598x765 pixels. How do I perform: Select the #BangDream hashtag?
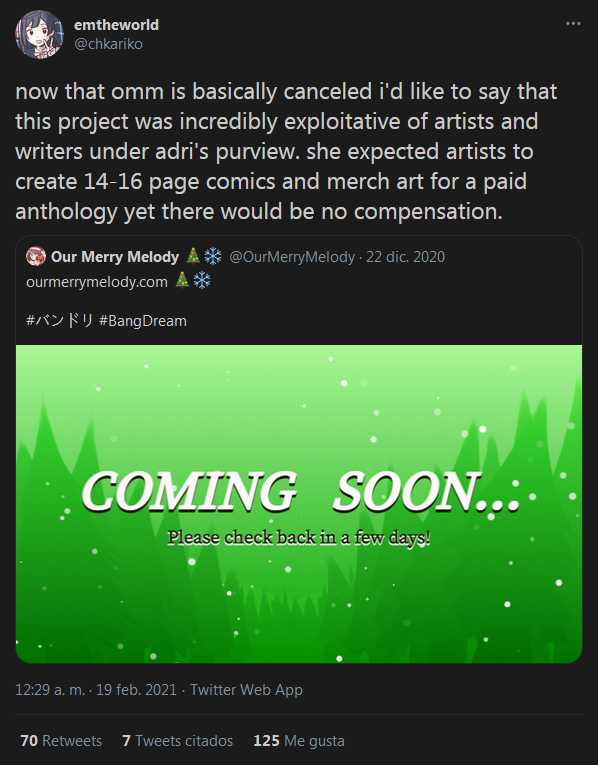(142, 321)
